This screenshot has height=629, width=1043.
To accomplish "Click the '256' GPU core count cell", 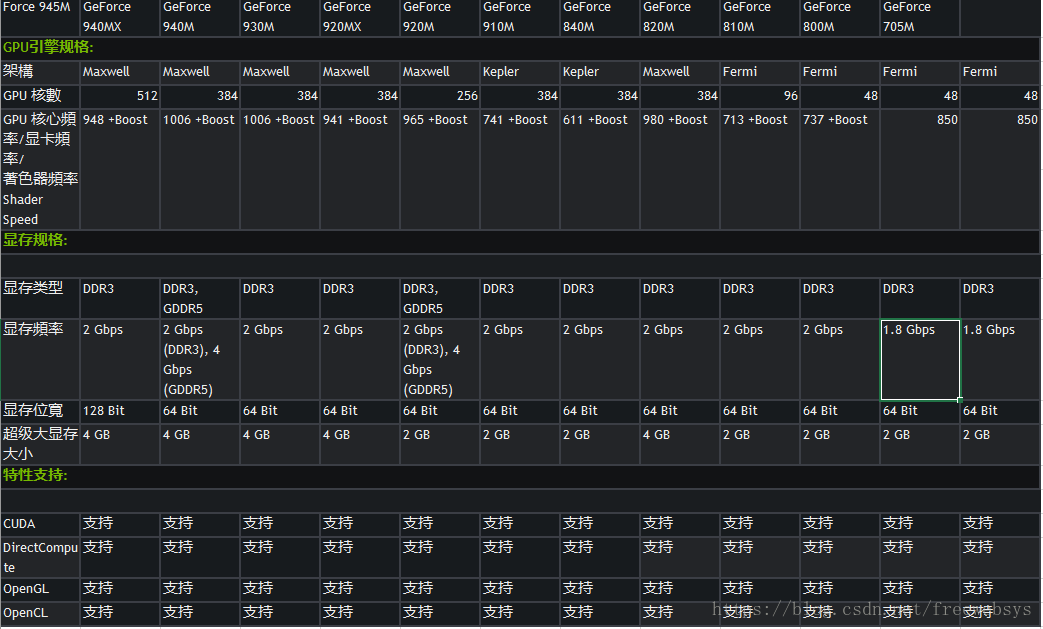I will (x=440, y=96).
